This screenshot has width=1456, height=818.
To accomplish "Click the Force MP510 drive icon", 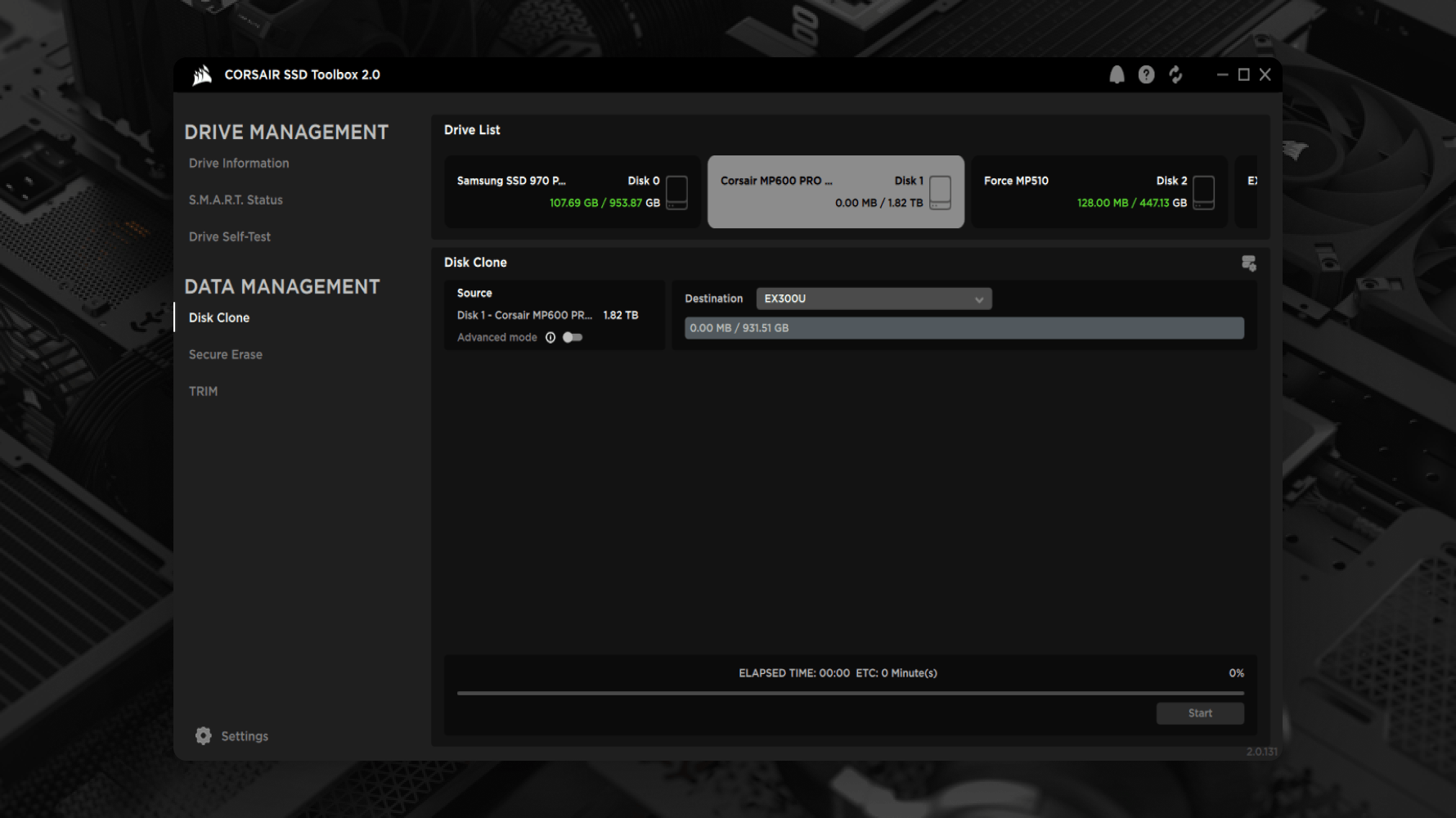I will 1203,192.
